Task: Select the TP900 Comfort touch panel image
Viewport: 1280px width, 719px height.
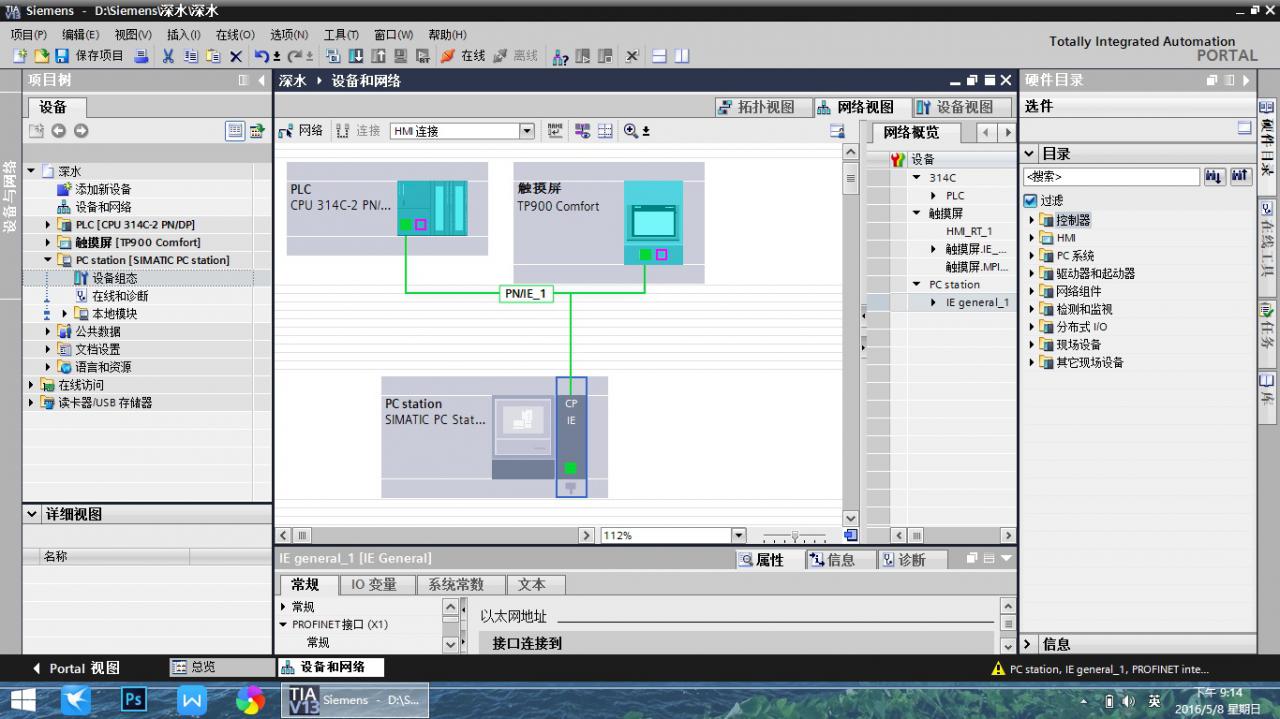Action: [653, 222]
